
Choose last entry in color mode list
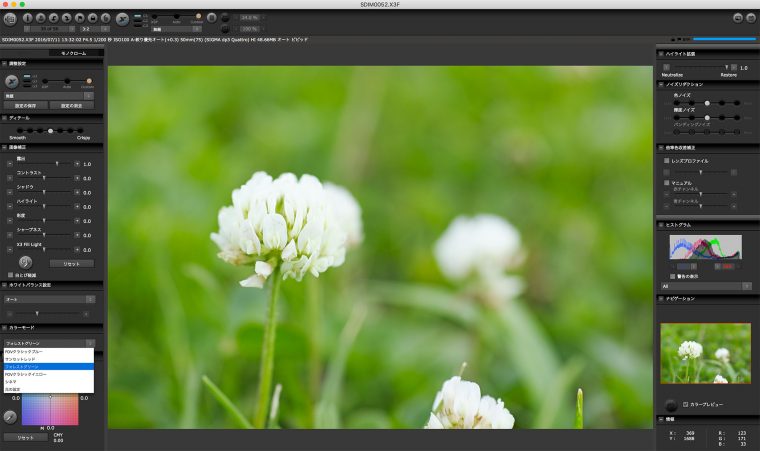coord(48,389)
